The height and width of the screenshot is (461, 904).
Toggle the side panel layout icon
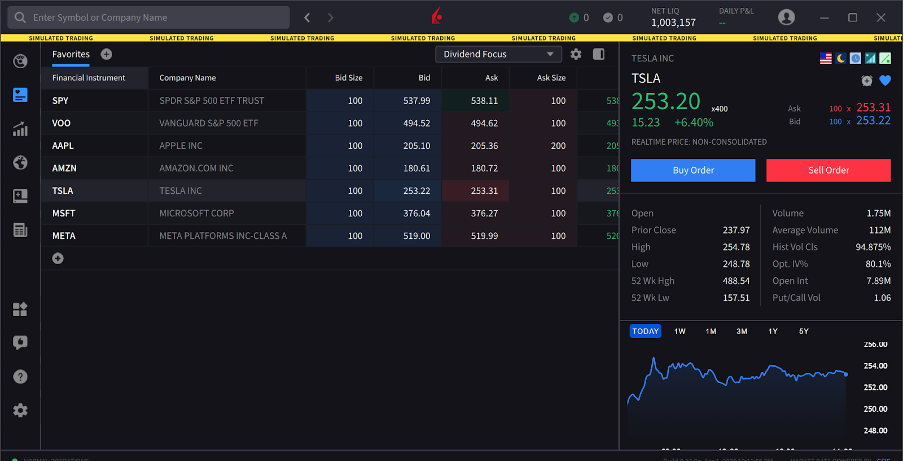tap(598, 54)
